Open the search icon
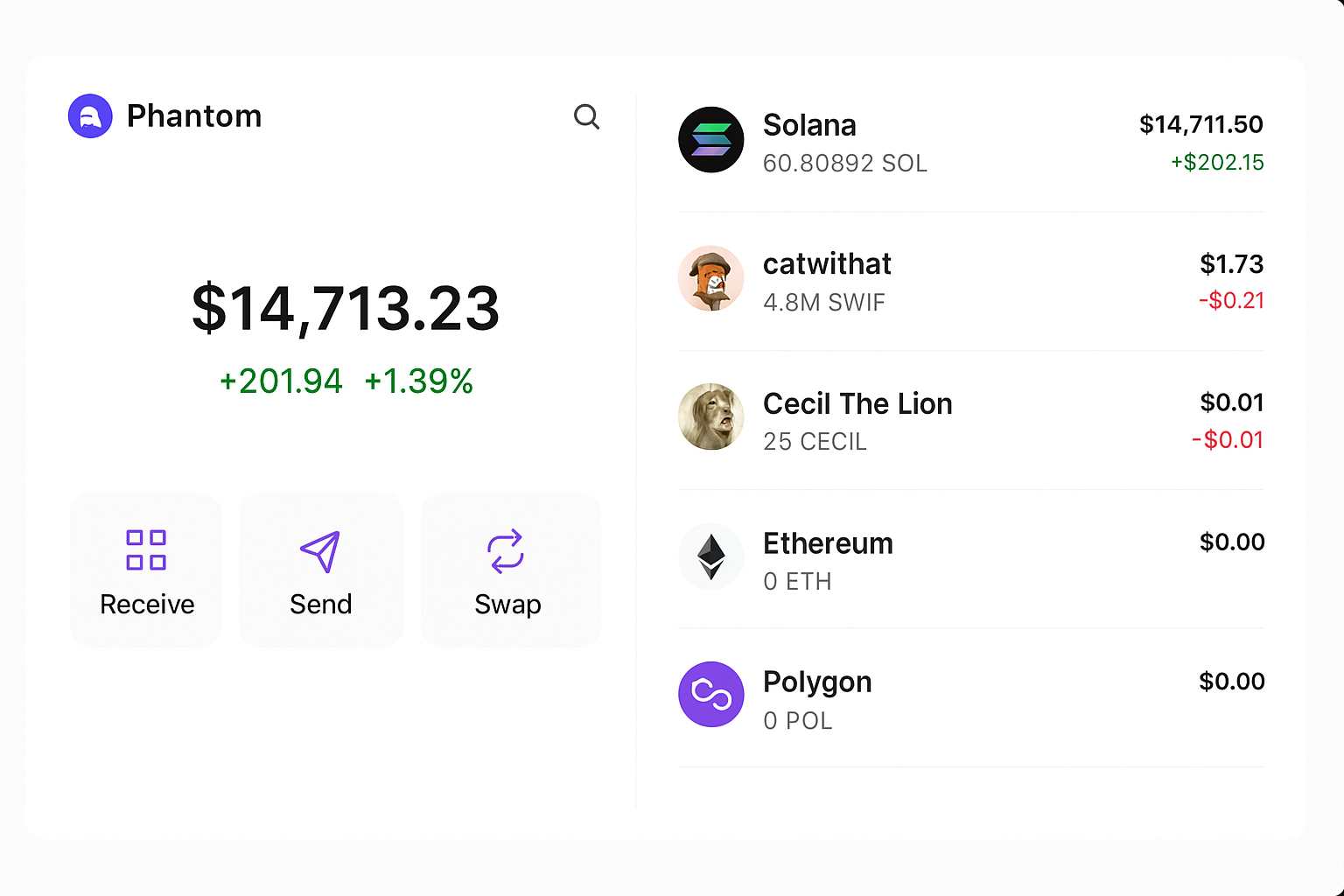The image size is (1344, 896). pyautogui.click(x=586, y=116)
